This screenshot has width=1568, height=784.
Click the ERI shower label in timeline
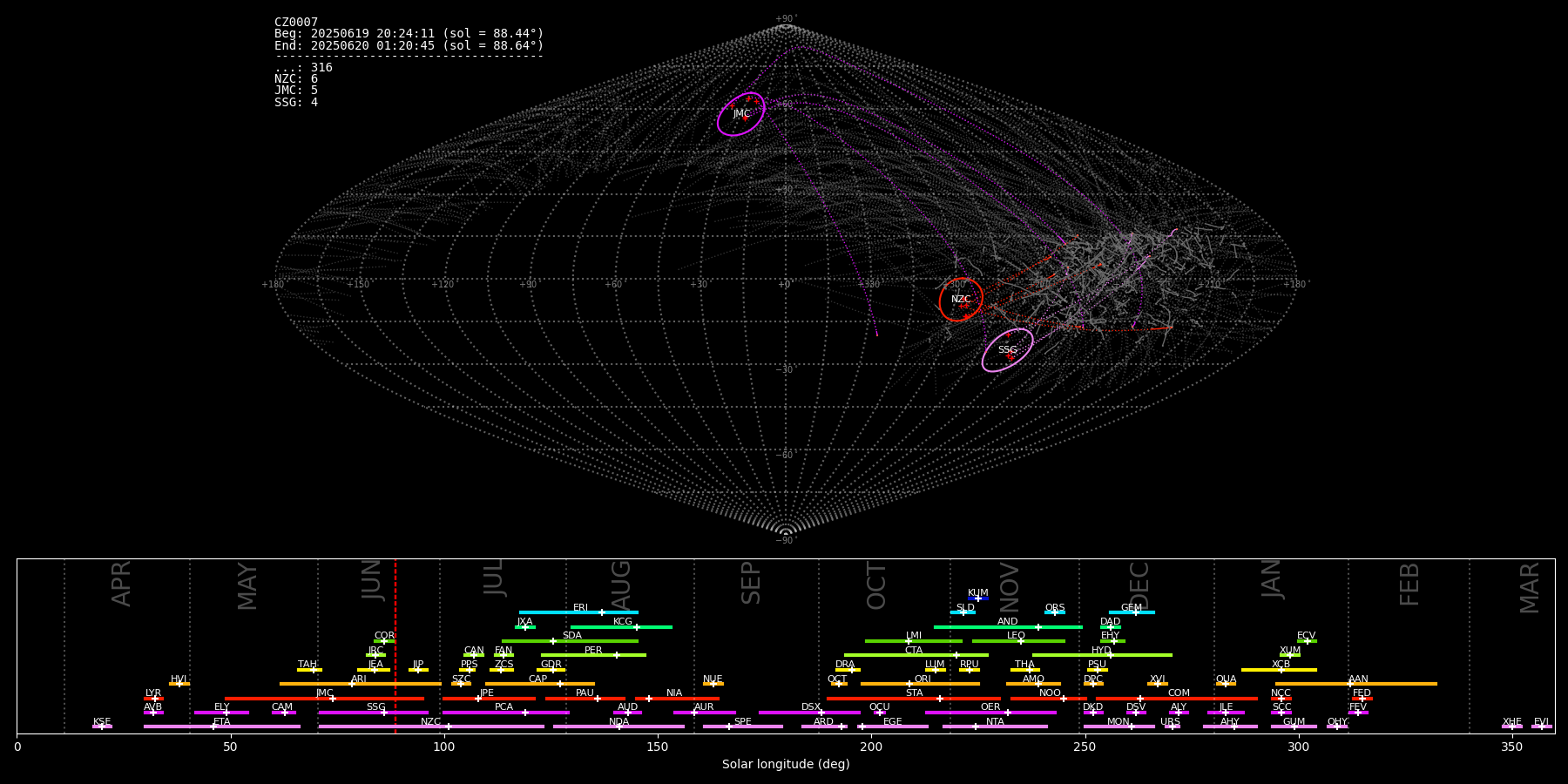pos(581,608)
